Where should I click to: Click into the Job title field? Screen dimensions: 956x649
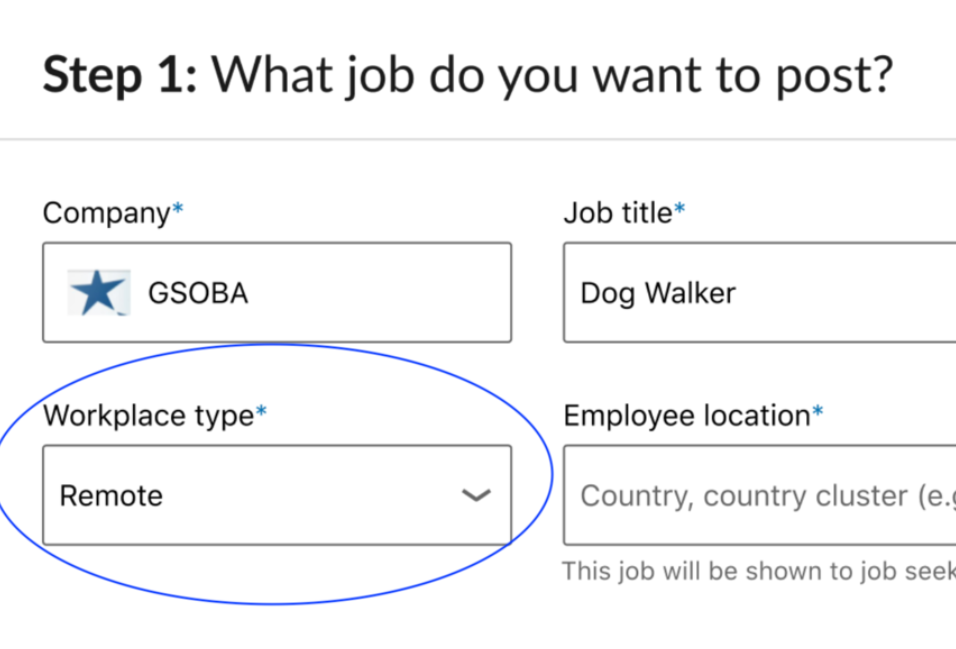760,293
